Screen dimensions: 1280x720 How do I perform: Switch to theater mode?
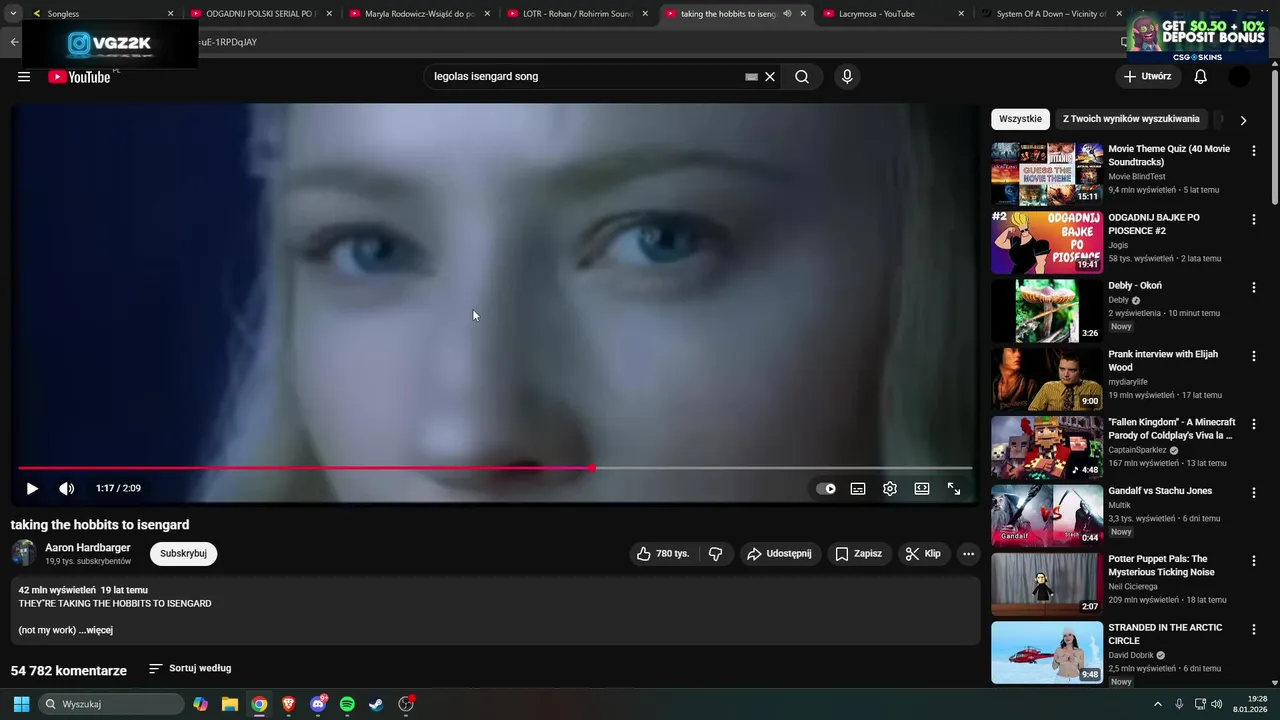pyautogui.click(x=922, y=489)
